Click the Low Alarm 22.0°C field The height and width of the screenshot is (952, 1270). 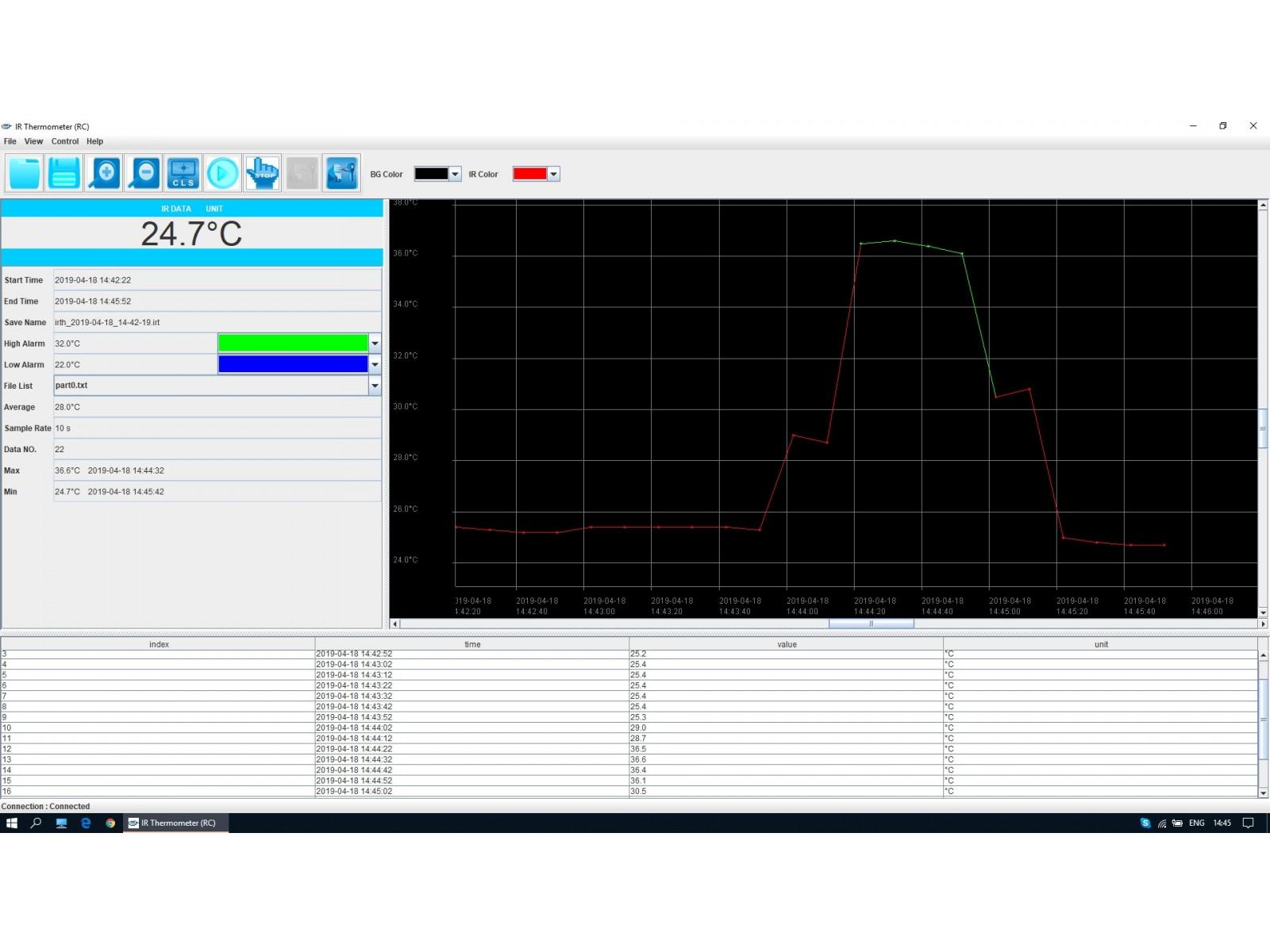coord(135,364)
